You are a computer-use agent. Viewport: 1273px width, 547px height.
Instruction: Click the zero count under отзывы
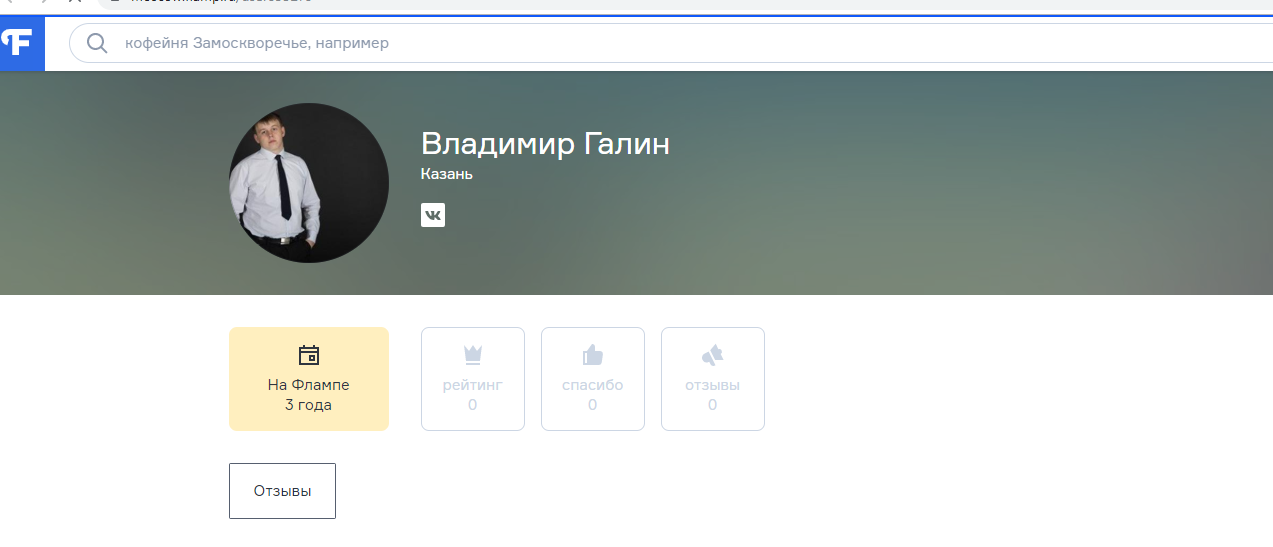[x=712, y=405]
